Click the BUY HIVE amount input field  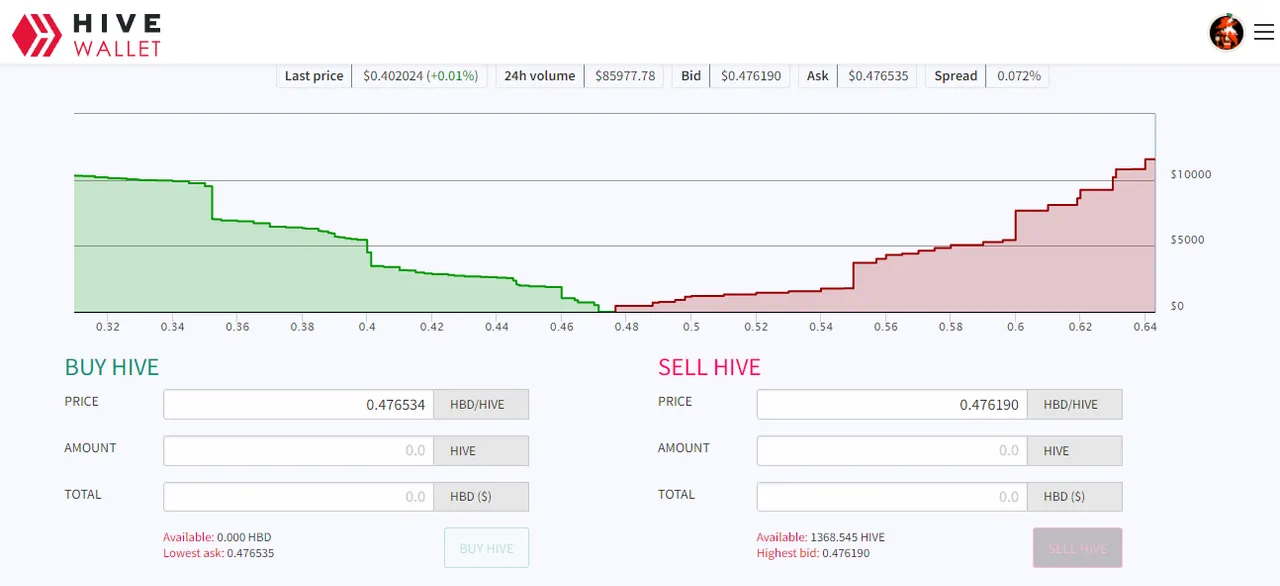tap(299, 451)
